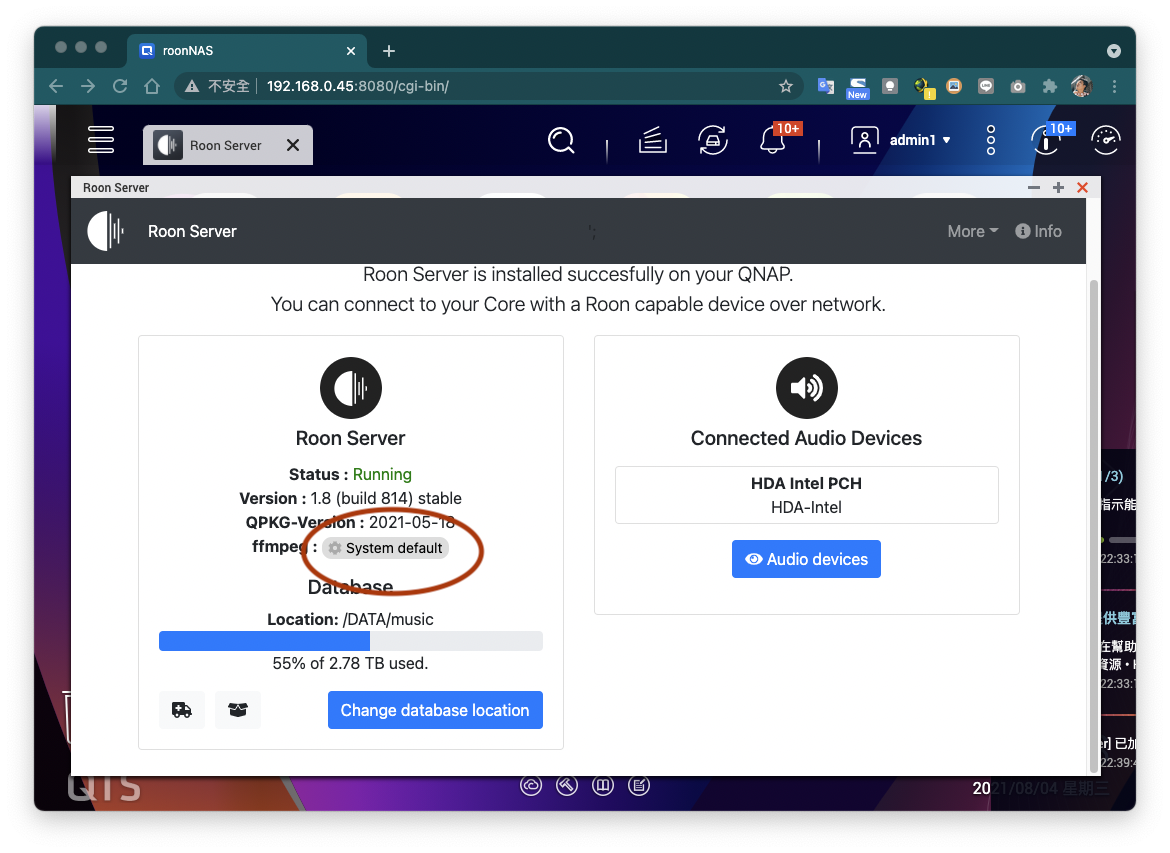Open the background tasks stack icon
This screenshot has height=853, width=1170.
(x=653, y=140)
